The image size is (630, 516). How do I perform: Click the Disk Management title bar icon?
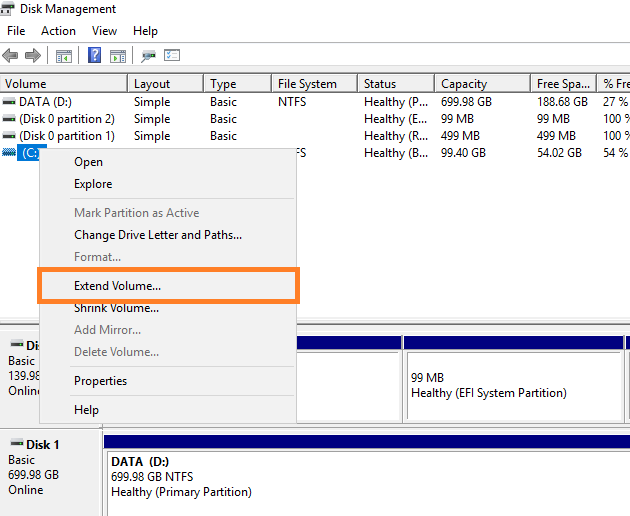point(9,9)
